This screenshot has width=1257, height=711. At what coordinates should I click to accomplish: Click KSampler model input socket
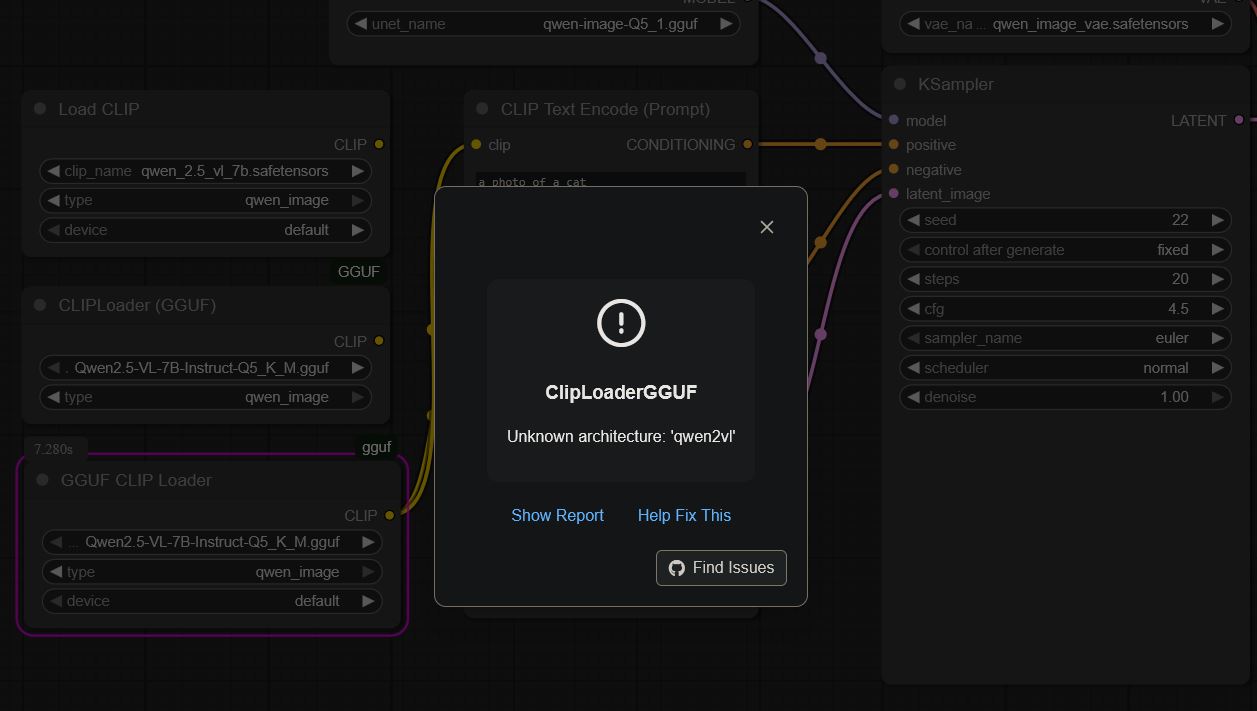[894, 120]
